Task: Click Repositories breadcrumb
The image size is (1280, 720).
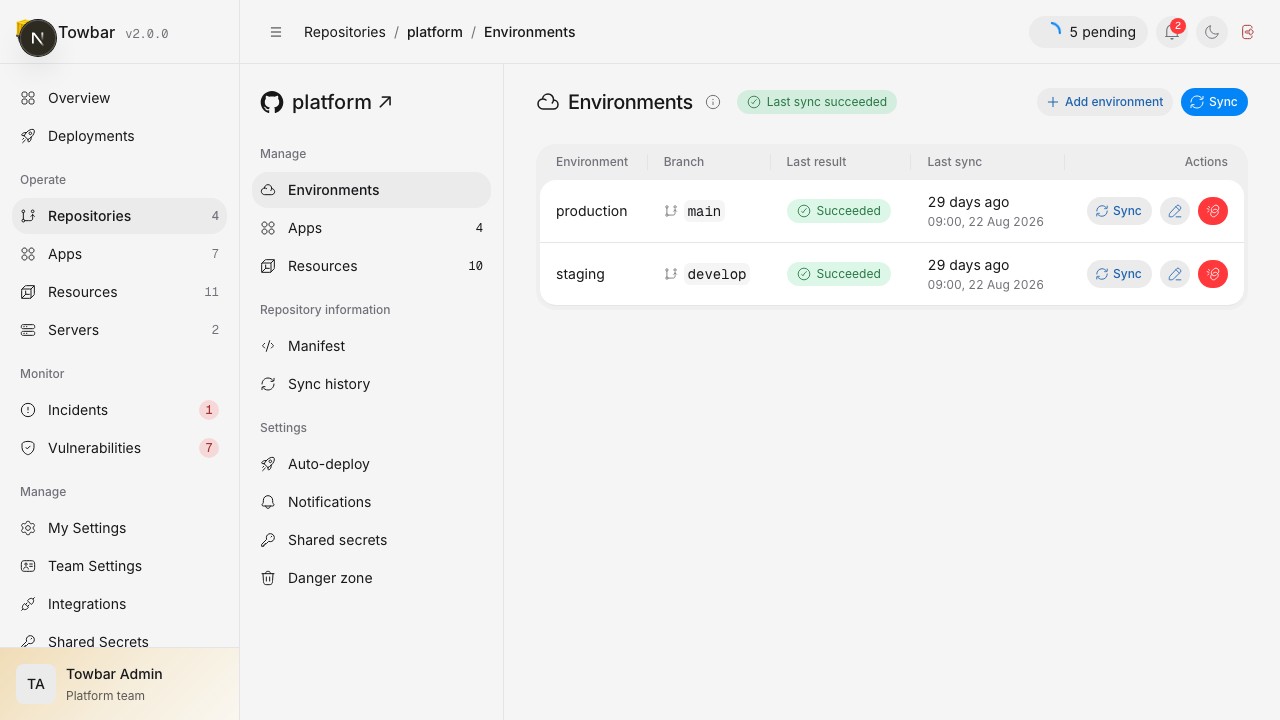Action: pos(345,32)
